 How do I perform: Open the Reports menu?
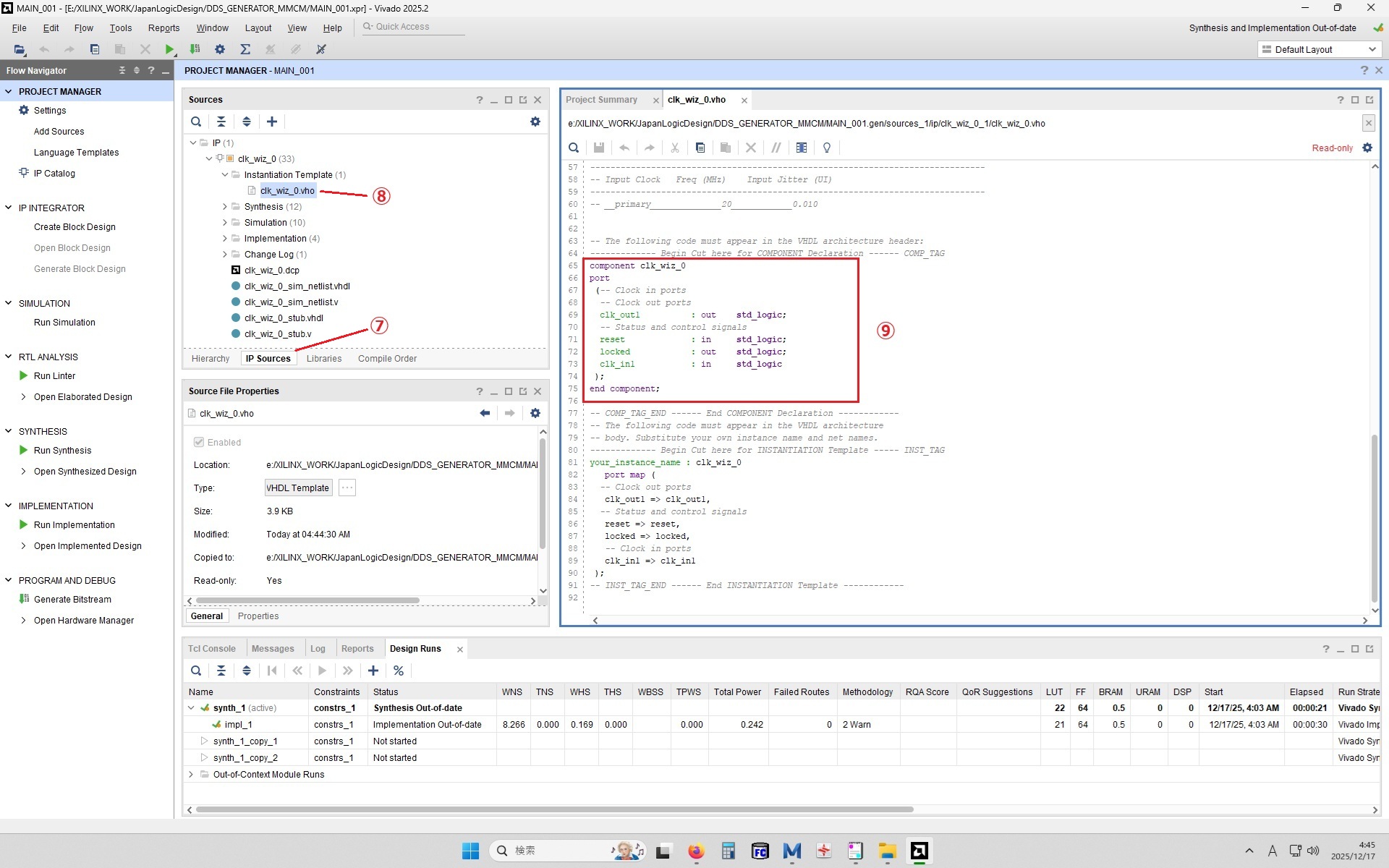click(163, 27)
